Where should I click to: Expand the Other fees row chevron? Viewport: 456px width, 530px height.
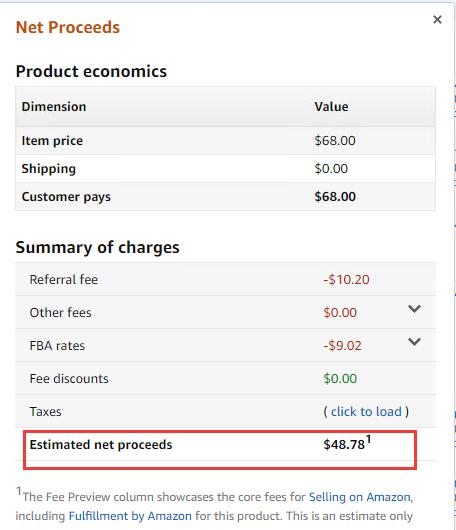click(414, 309)
